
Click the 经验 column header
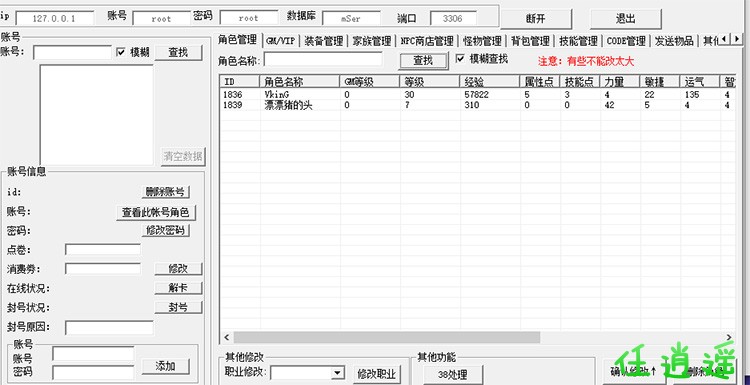click(490, 82)
